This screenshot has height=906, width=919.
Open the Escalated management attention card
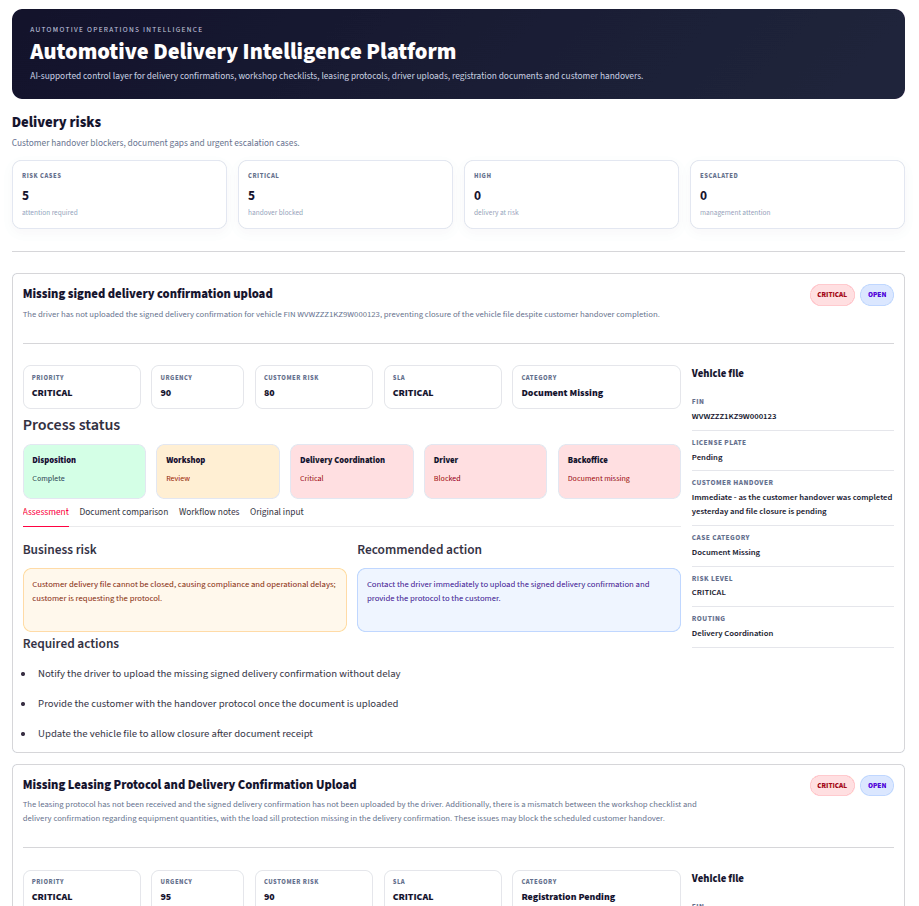coord(797,195)
